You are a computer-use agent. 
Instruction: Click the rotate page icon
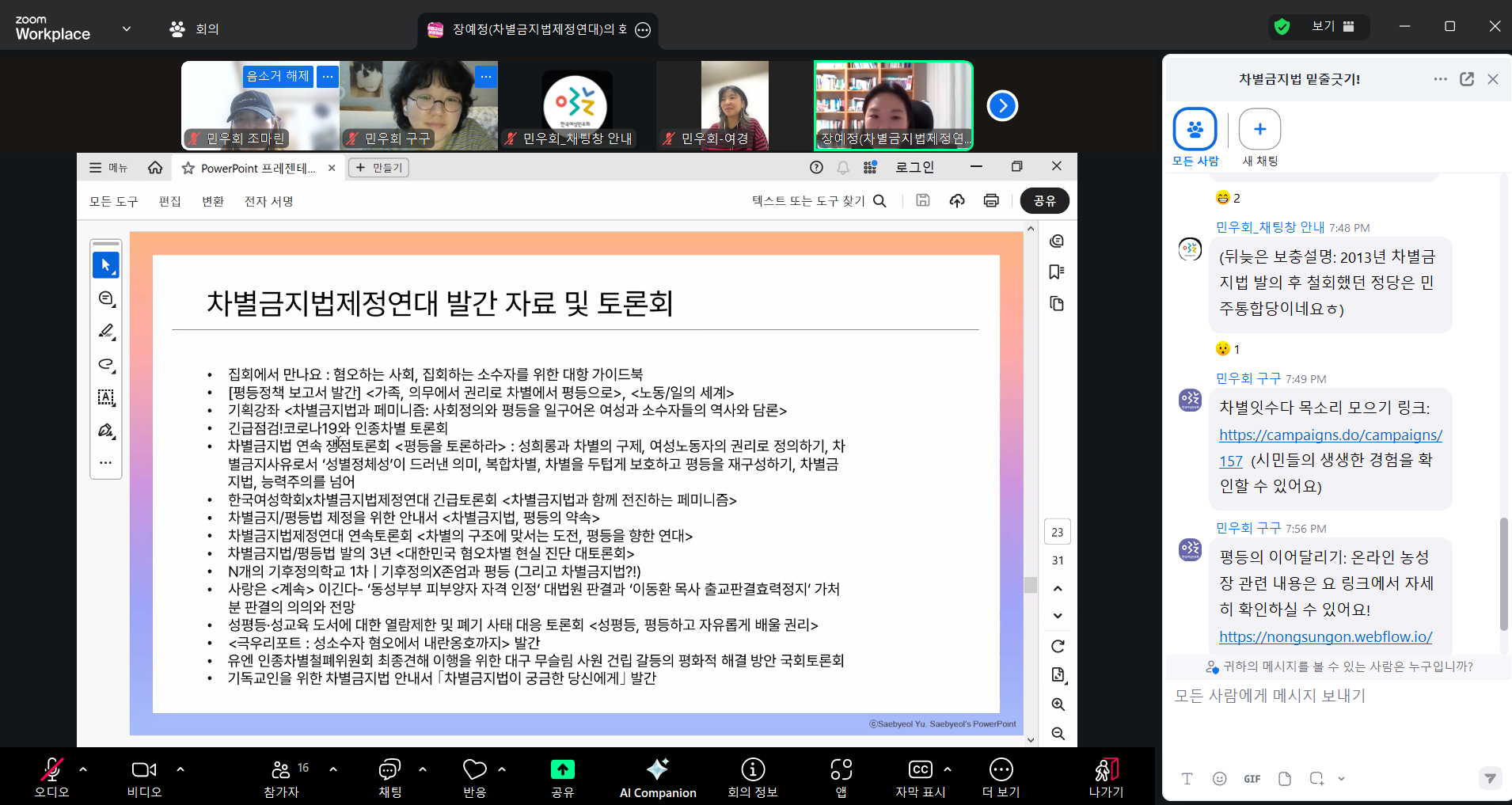(1058, 646)
